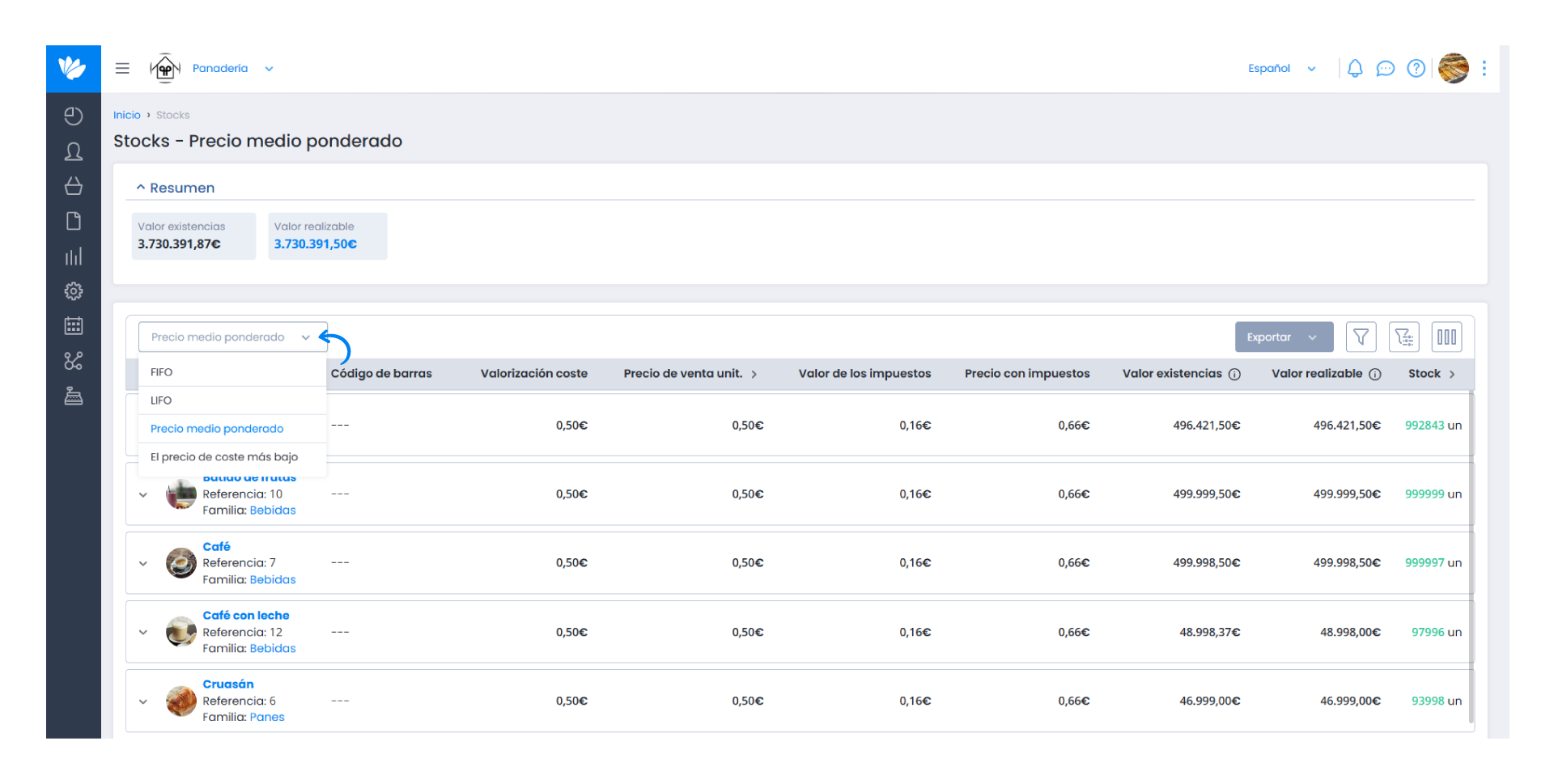Open the notifications bell
This screenshot has width=1554, height=784.
coord(1355,68)
